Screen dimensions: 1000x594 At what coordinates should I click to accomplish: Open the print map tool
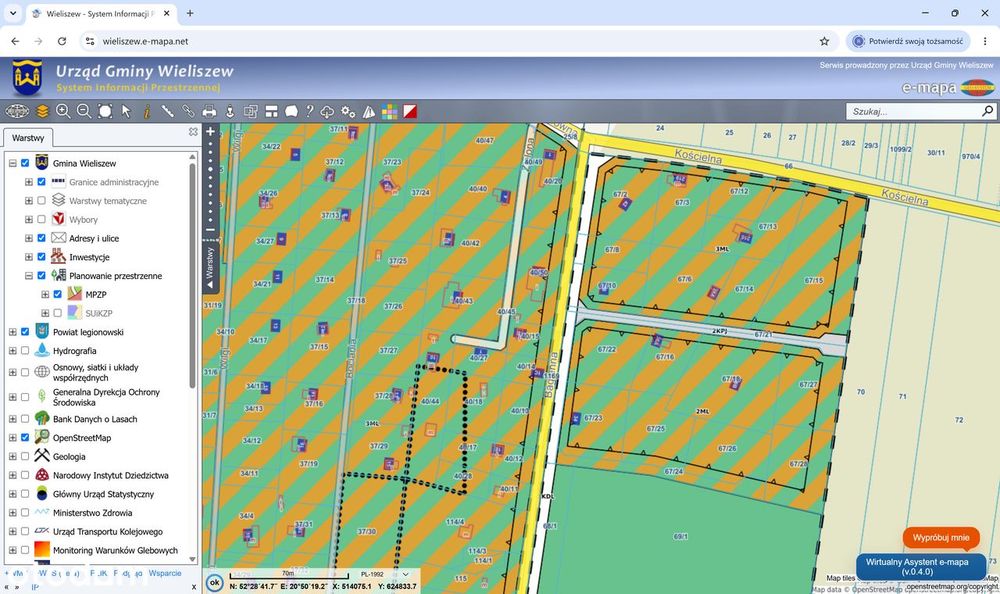(209, 112)
